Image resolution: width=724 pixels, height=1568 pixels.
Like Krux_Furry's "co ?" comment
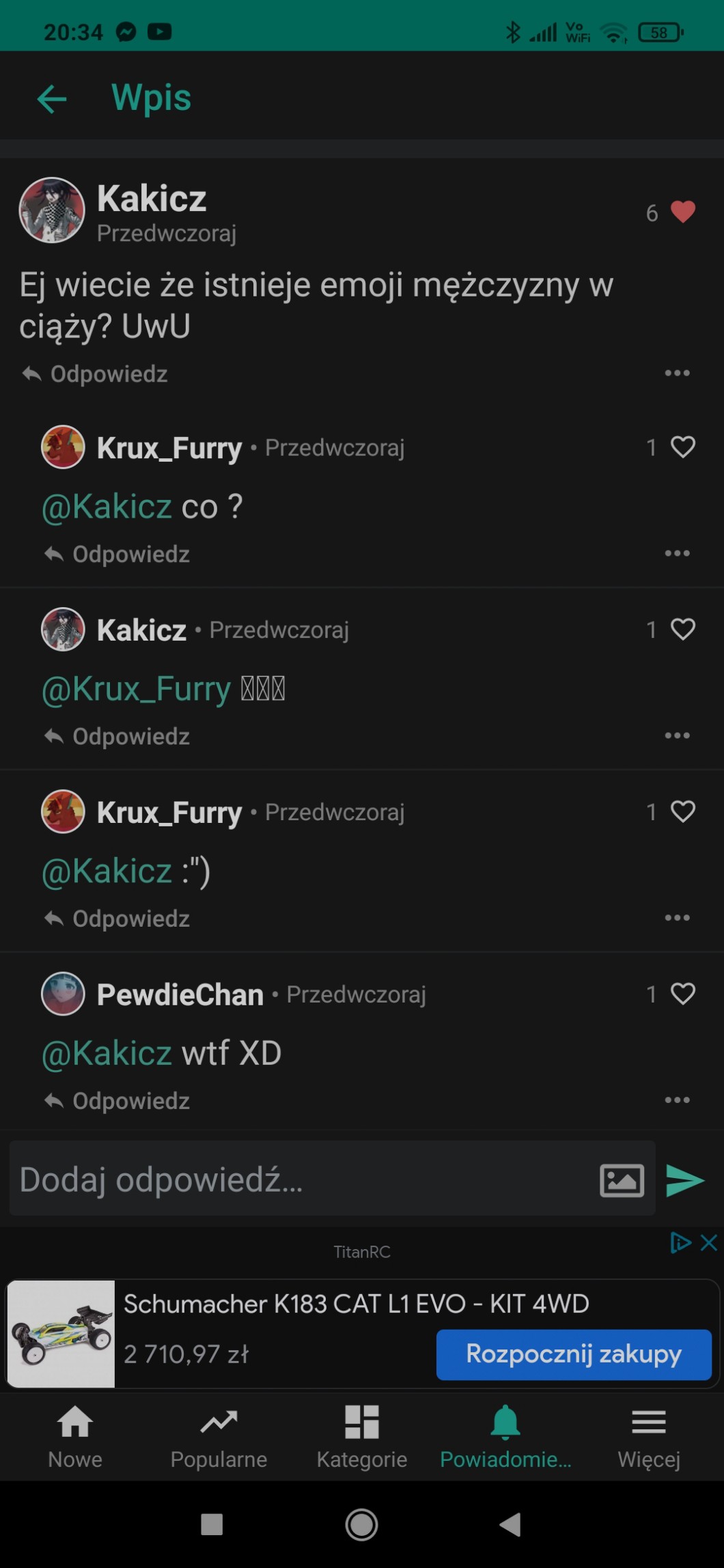tap(682, 447)
